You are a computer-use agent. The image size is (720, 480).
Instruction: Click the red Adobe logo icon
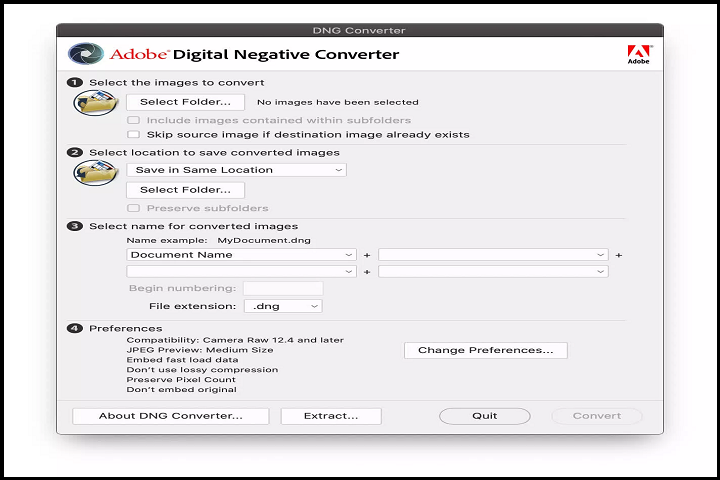[x=638, y=54]
